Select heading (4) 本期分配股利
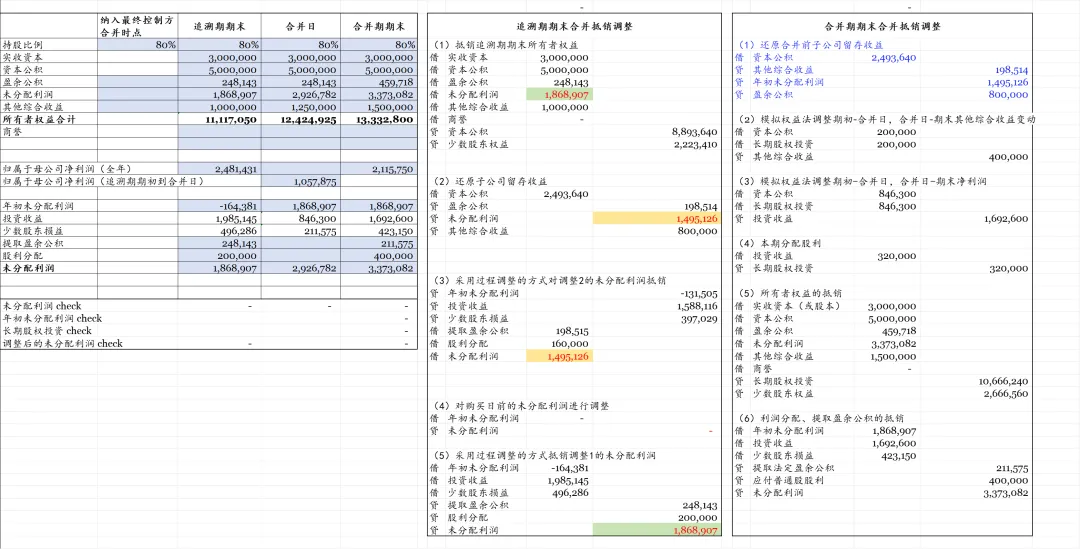The image size is (1080, 549). (780, 243)
